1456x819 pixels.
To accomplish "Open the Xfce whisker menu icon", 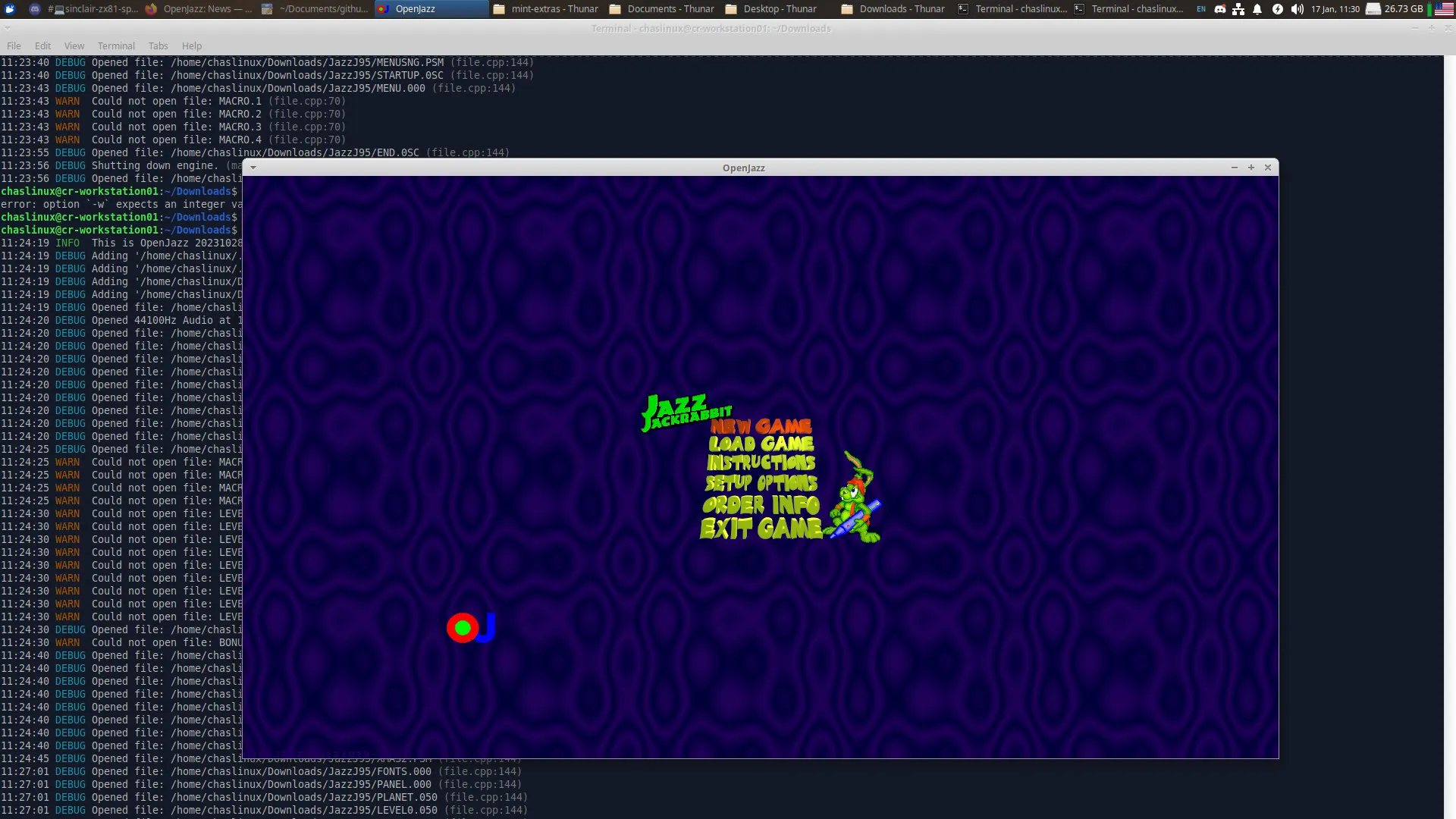I will point(10,9).
